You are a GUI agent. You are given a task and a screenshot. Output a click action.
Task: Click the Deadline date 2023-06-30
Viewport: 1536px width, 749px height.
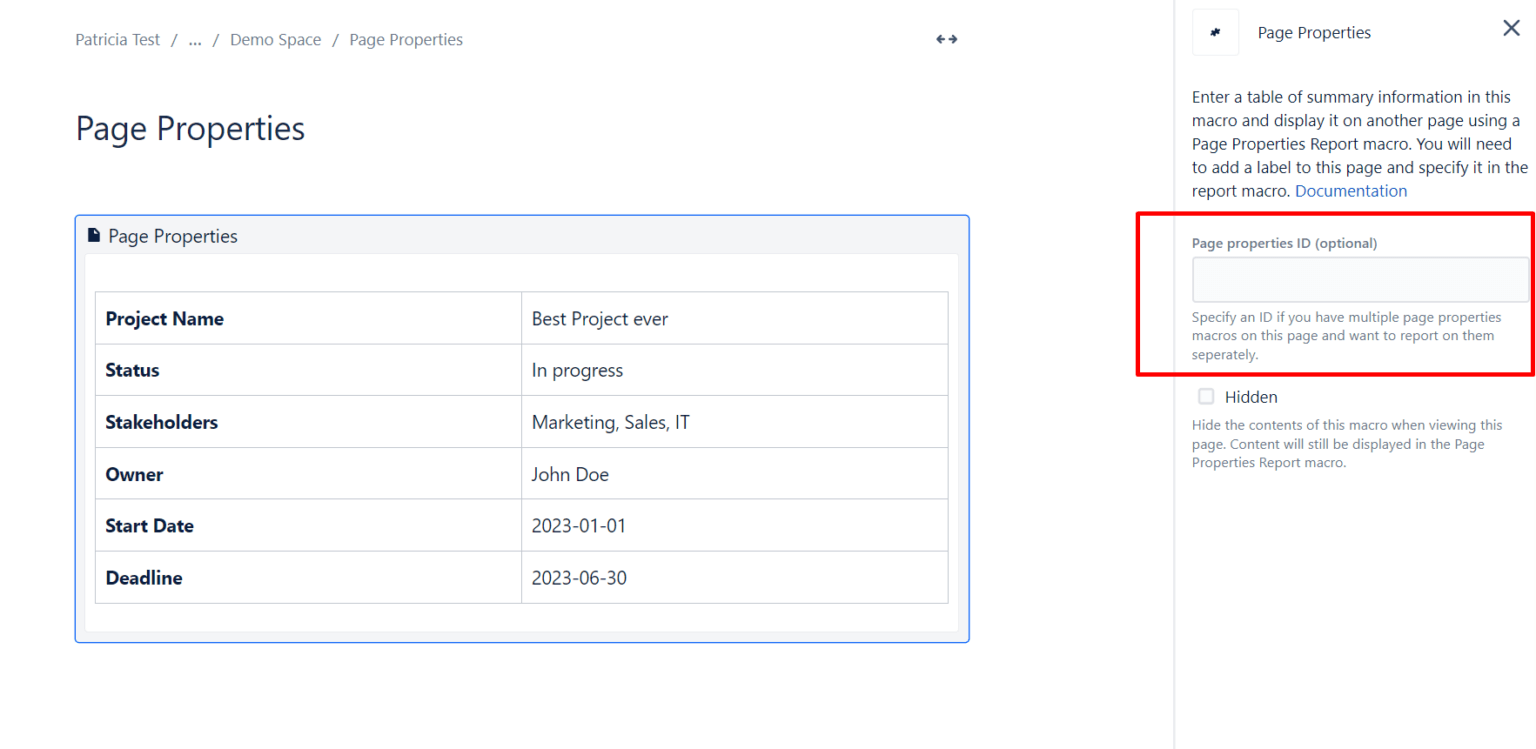[579, 577]
